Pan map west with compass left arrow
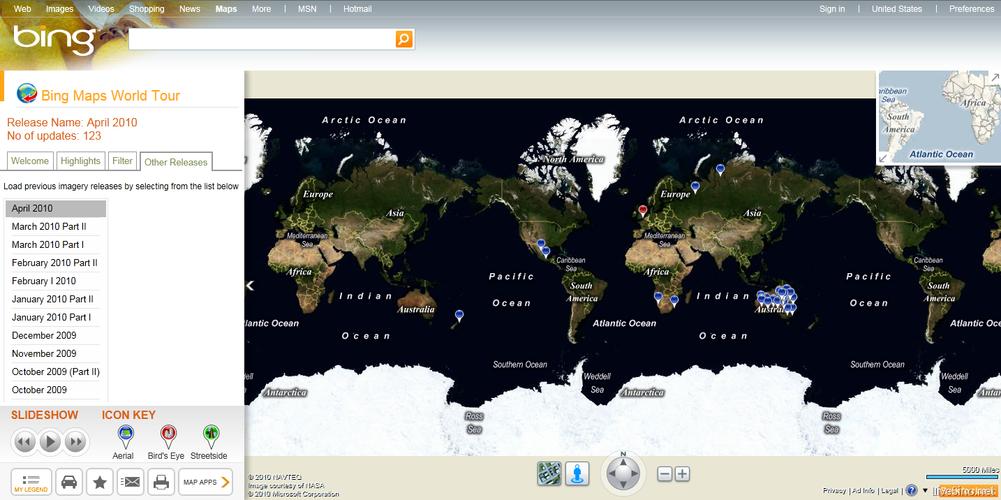 coord(610,474)
